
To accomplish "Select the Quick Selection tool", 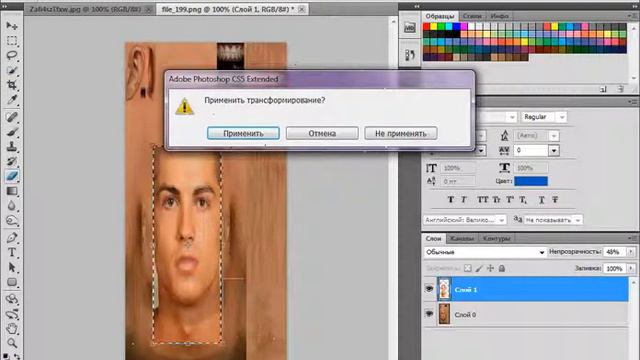I will pos(11,70).
